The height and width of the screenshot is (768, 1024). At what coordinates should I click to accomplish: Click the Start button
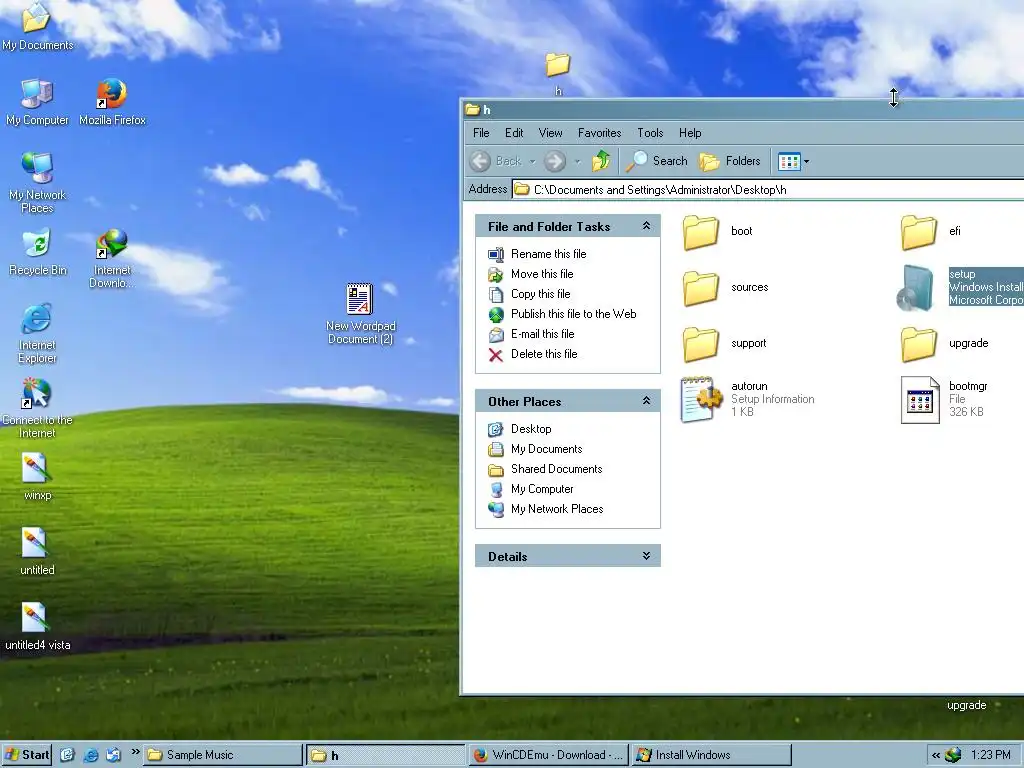tap(26, 755)
